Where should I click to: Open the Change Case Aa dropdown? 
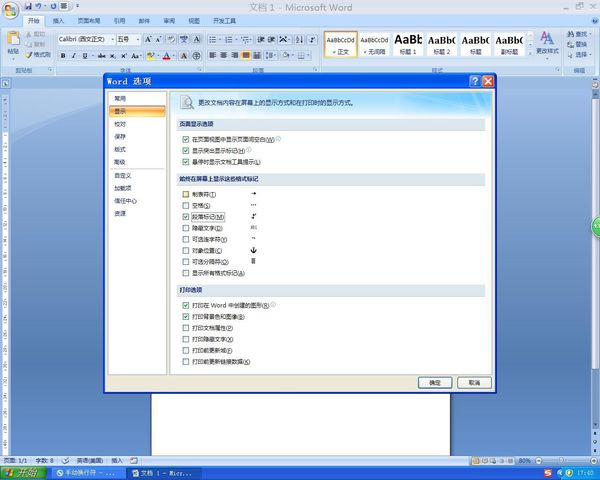[136, 56]
